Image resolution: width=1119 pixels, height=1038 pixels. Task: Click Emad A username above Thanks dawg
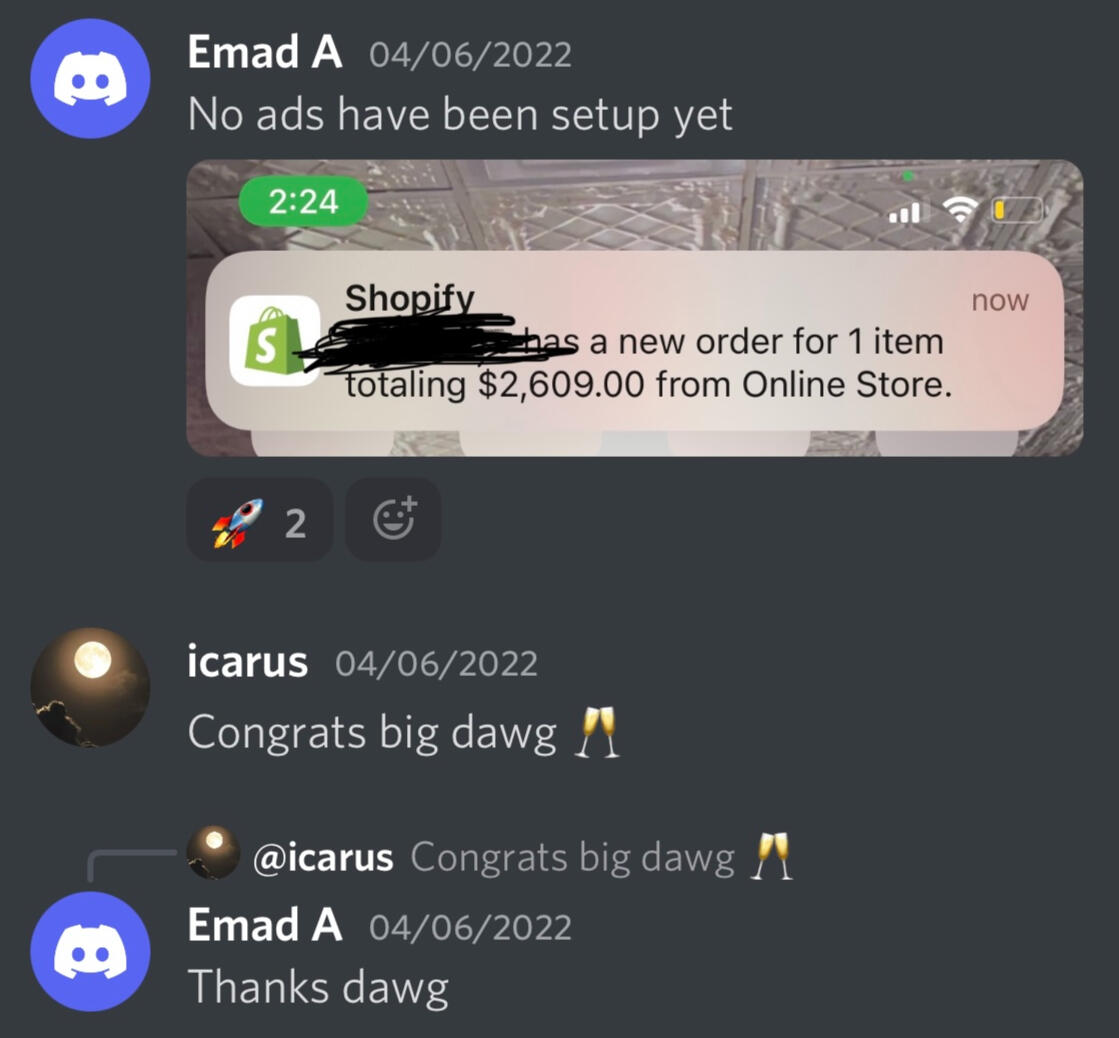click(265, 926)
